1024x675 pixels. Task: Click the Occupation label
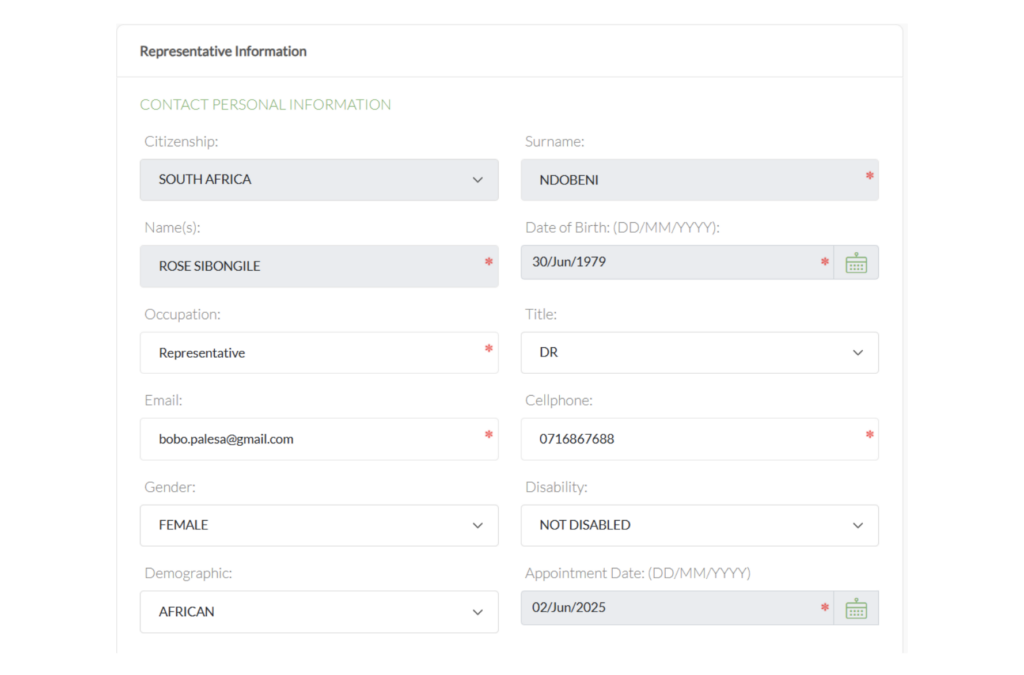[x=182, y=315]
